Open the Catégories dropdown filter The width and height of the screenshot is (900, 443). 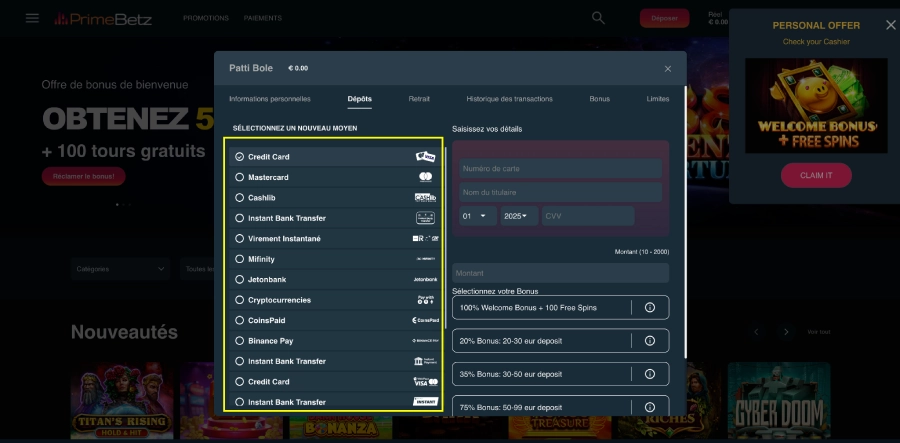121,268
